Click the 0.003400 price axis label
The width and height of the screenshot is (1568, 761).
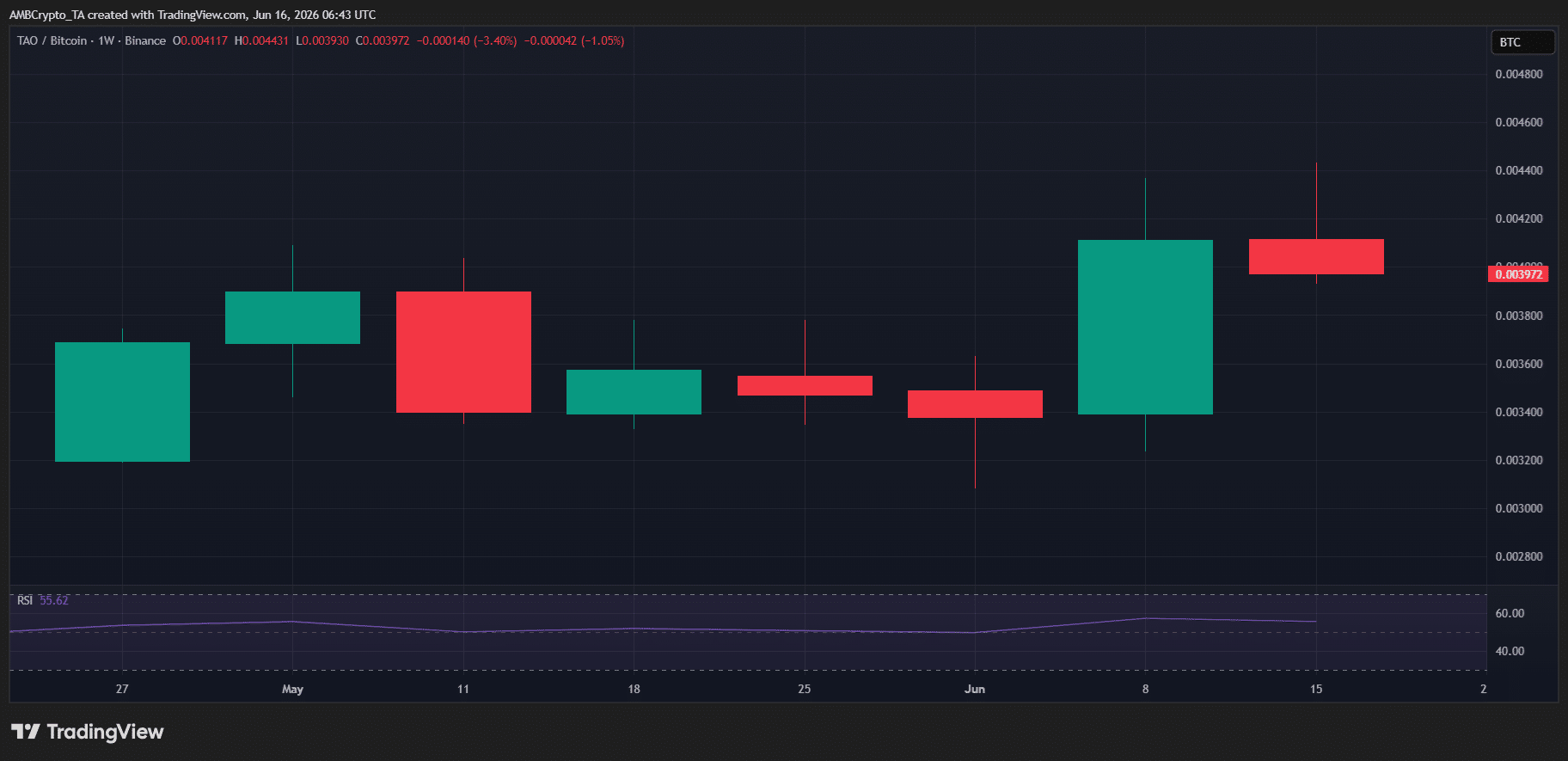click(1519, 412)
